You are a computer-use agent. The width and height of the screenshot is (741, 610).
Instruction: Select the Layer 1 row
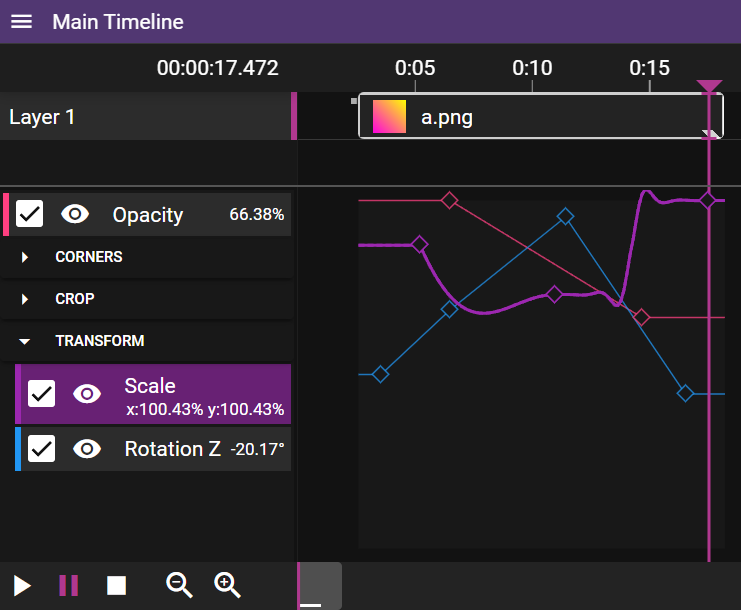(x=146, y=116)
